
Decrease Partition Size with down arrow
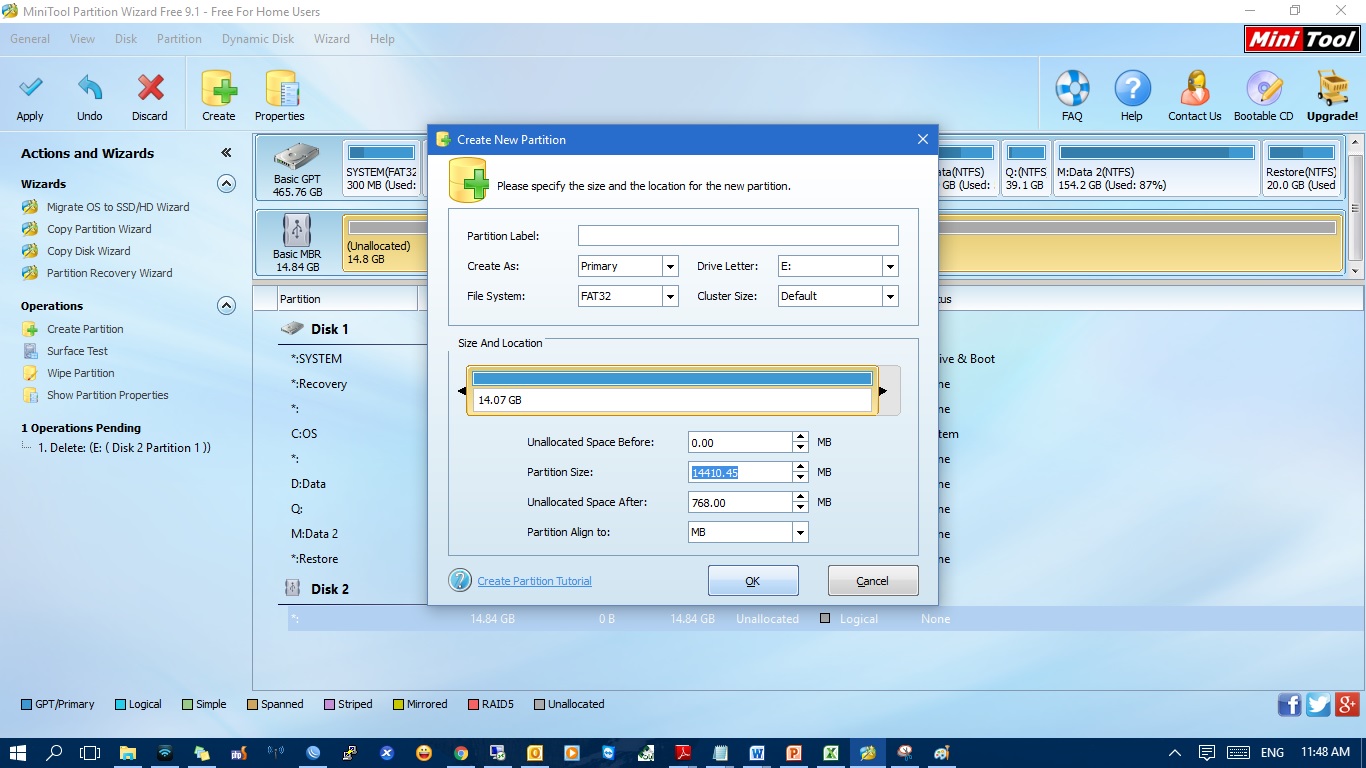(x=800, y=477)
